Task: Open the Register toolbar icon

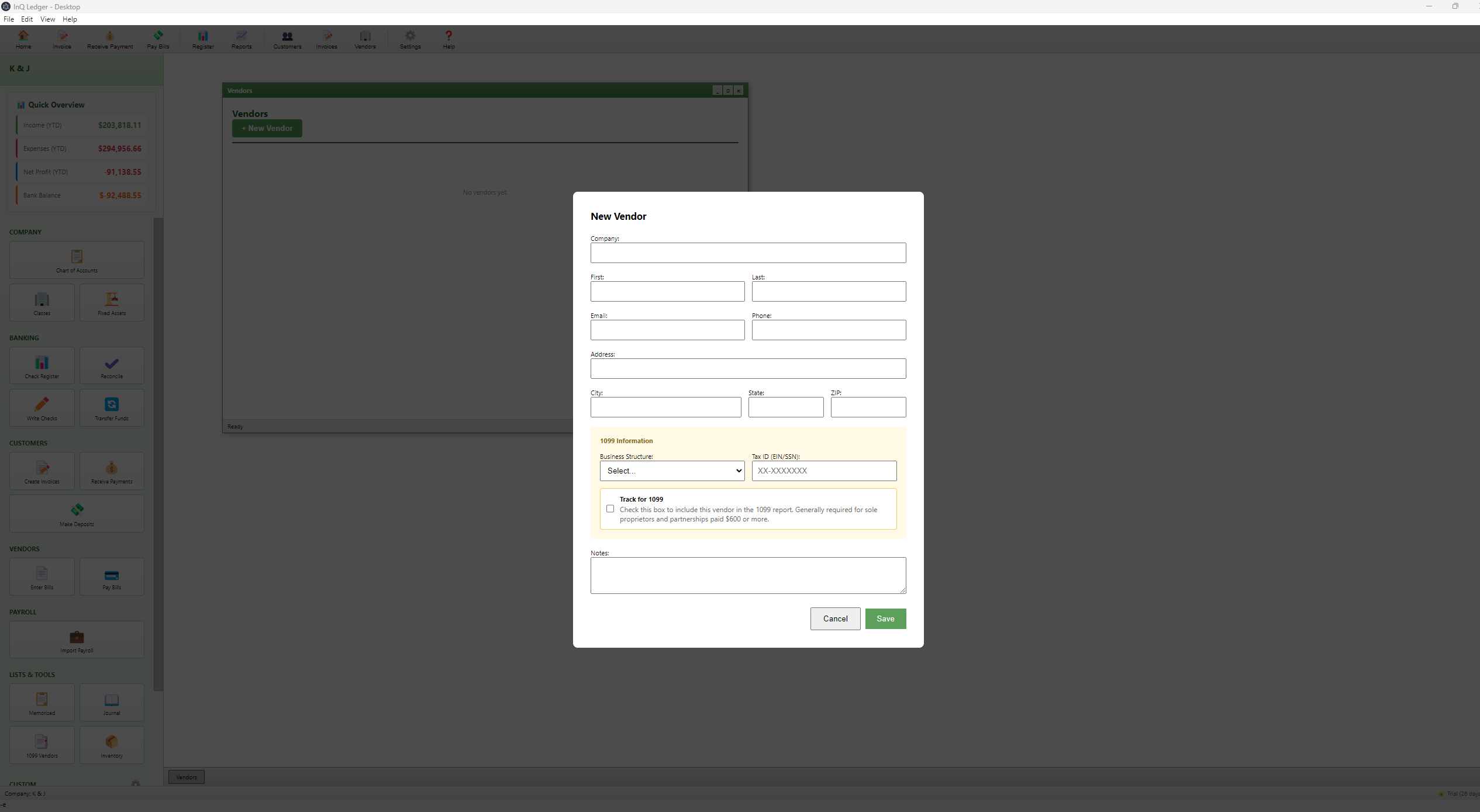Action: (203, 40)
